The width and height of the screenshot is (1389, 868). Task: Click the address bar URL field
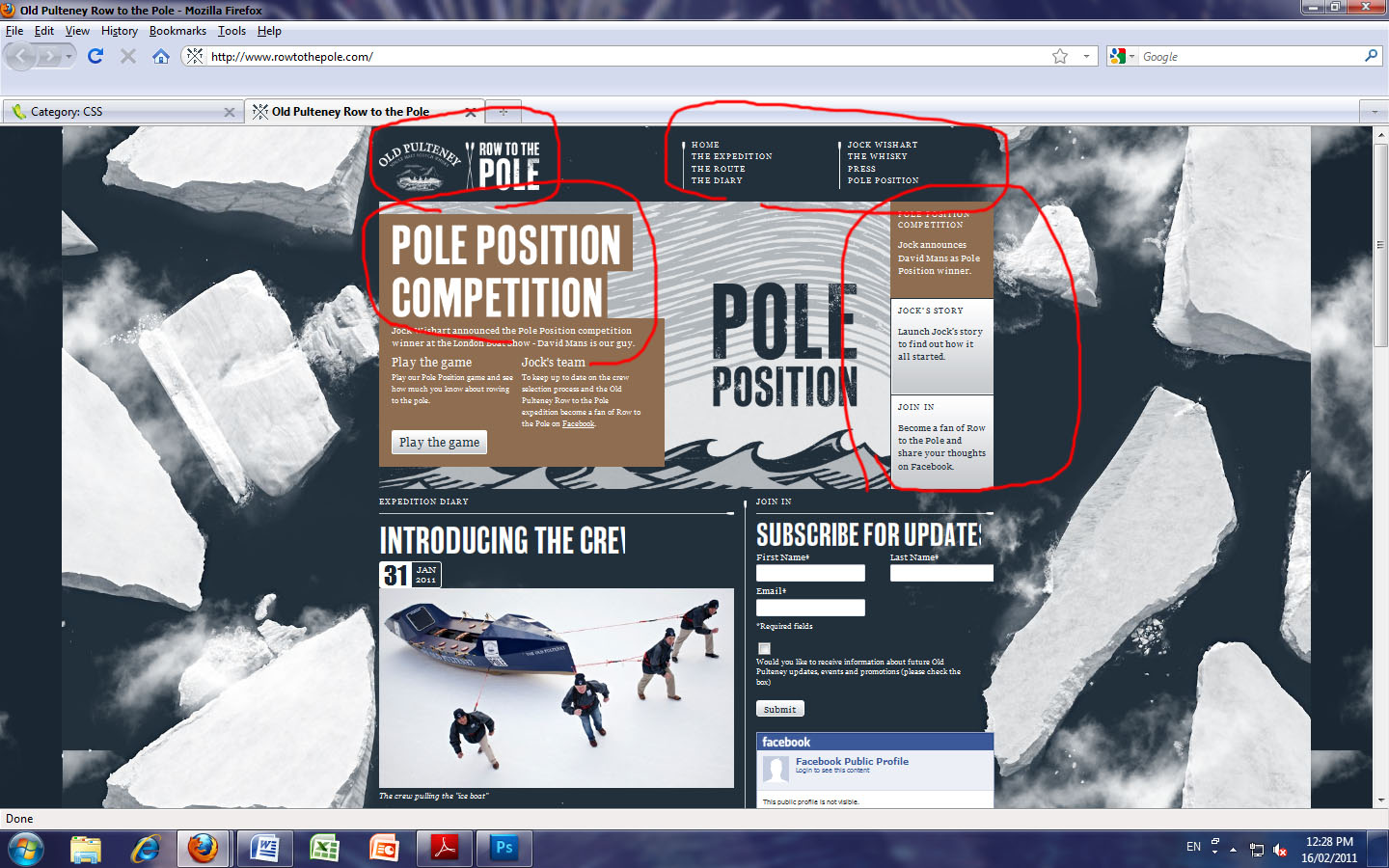[x=627, y=57]
